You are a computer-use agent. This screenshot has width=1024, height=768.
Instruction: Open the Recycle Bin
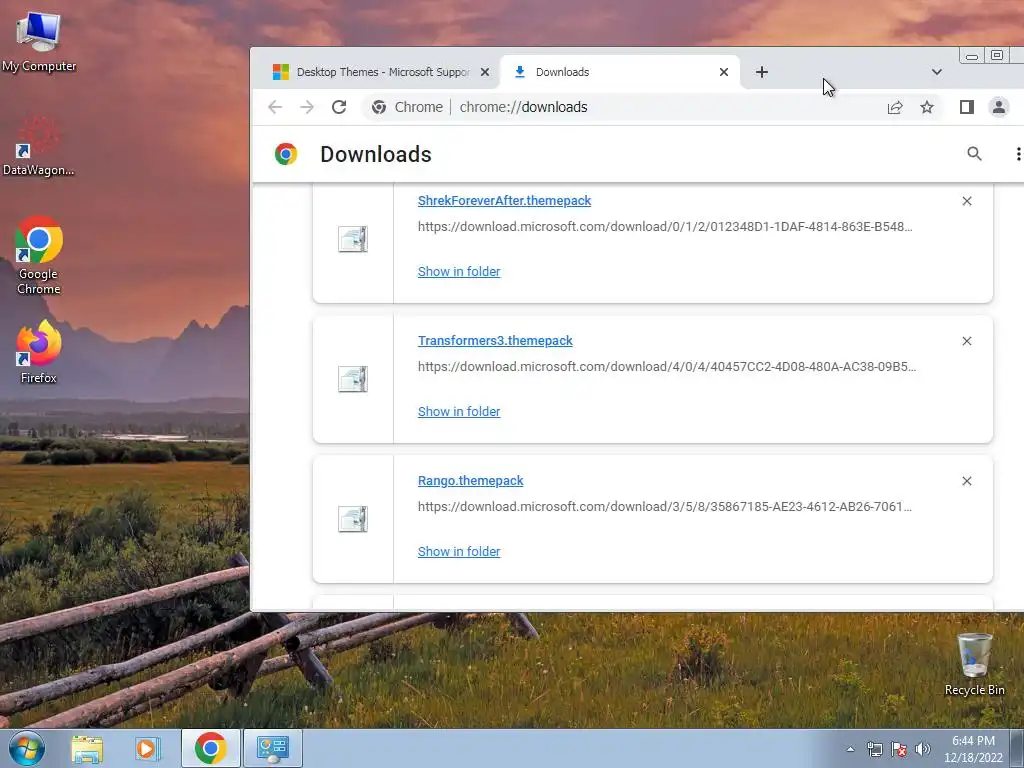(974, 664)
